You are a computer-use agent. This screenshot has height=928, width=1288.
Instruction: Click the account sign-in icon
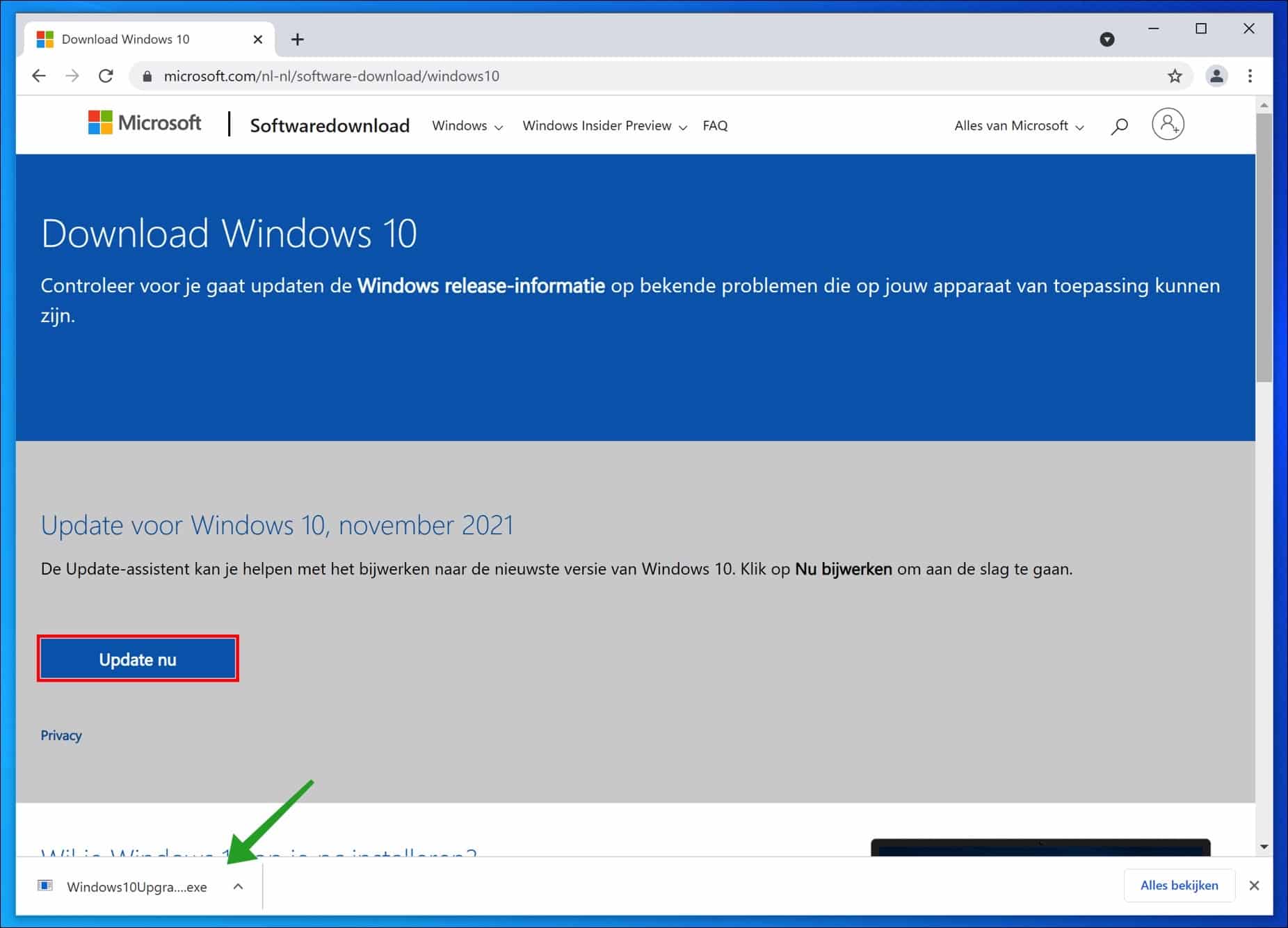tap(1168, 124)
